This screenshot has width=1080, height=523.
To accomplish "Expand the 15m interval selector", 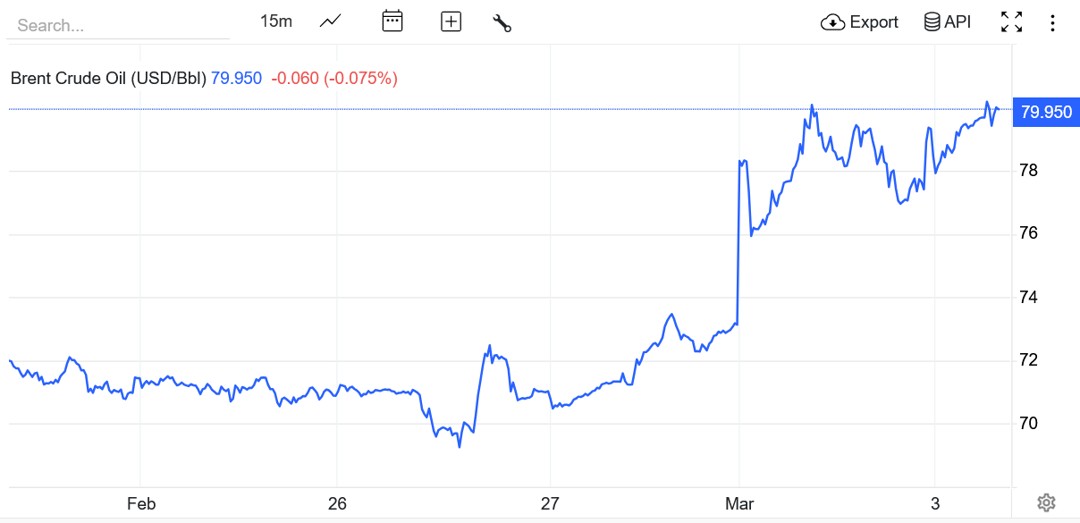I will 276,21.
